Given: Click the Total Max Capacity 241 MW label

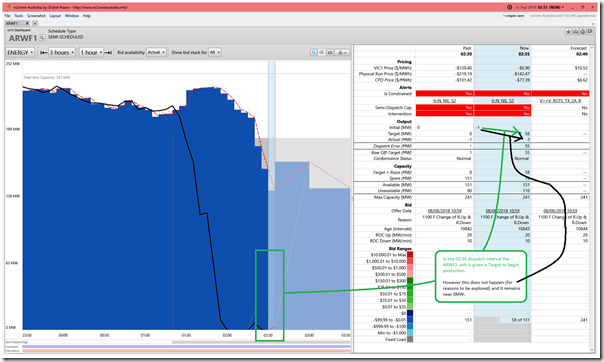Looking at the screenshot, I should (x=47, y=77).
